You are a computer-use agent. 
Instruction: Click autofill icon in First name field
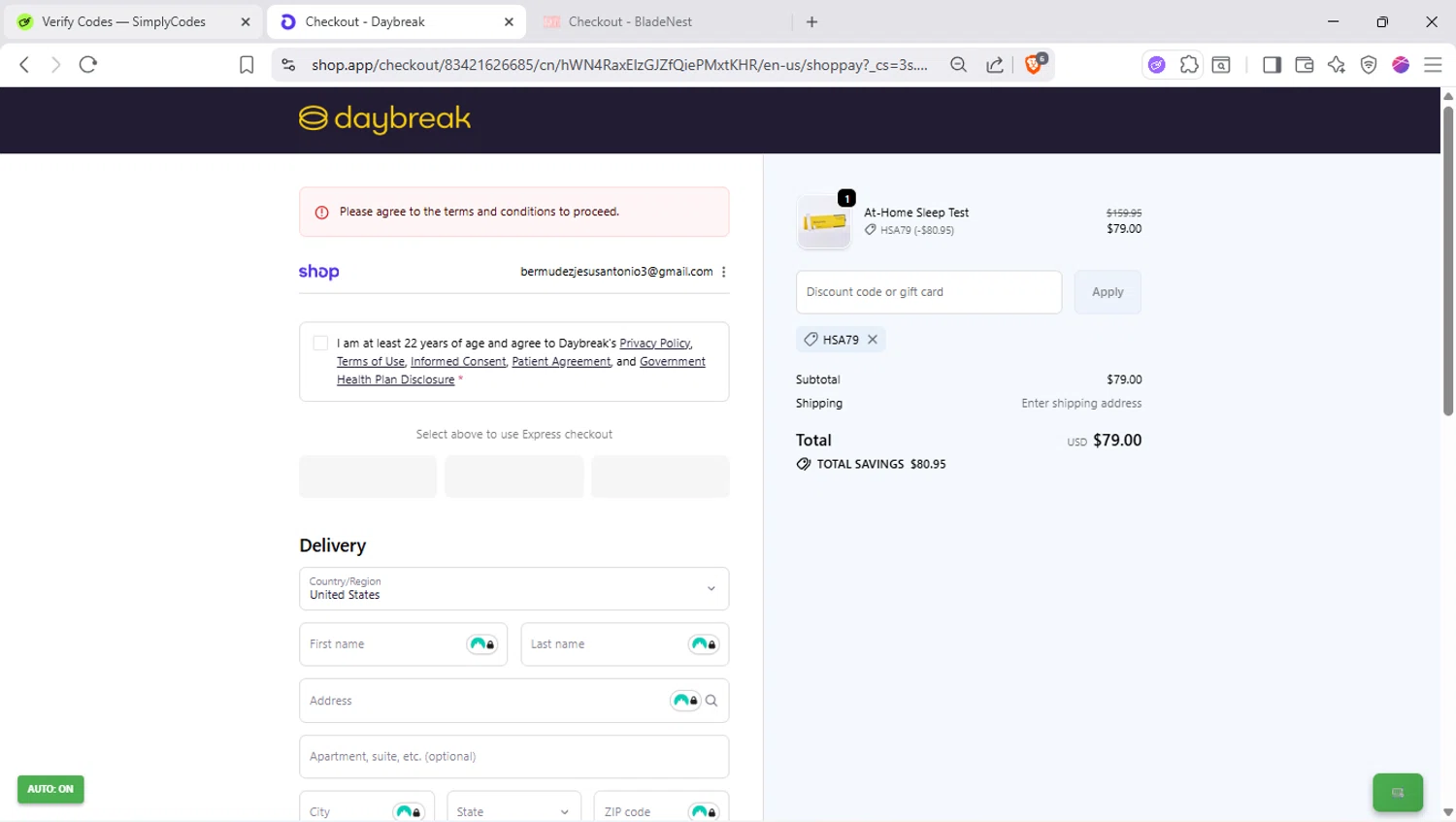click(482, 644)
